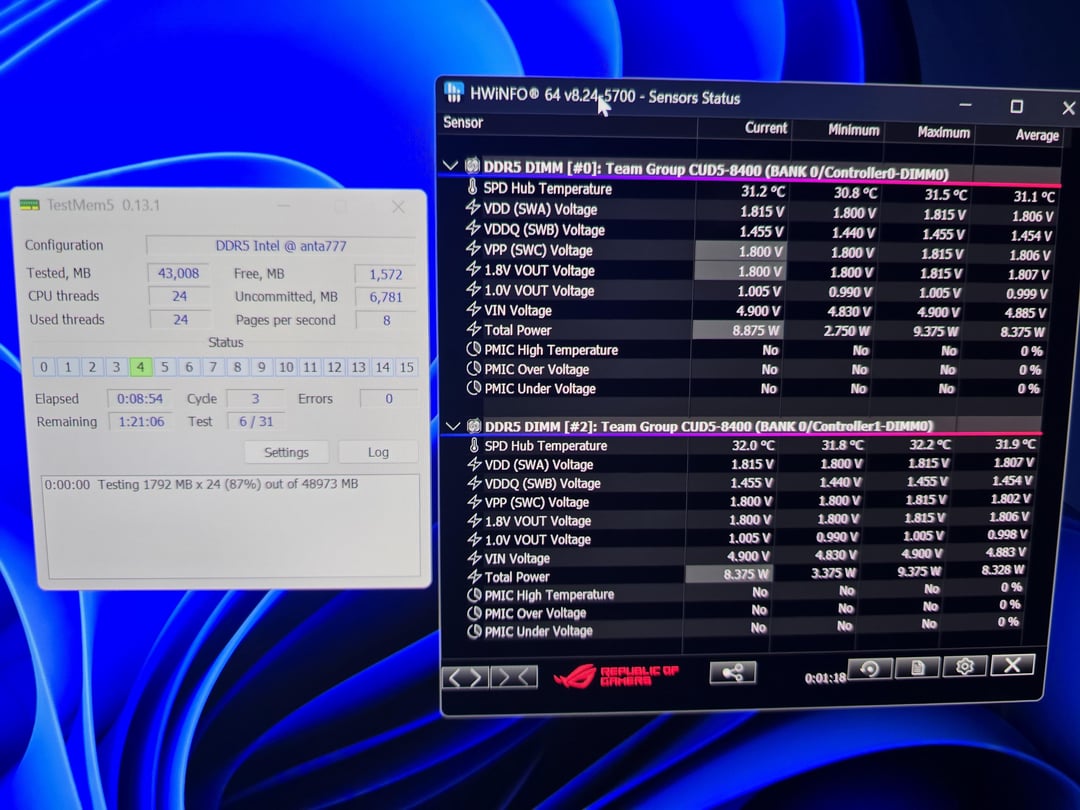Click lightning icon next to DIMM #2 VDDQ (SWB) Voltage

(x=475, y=482)
